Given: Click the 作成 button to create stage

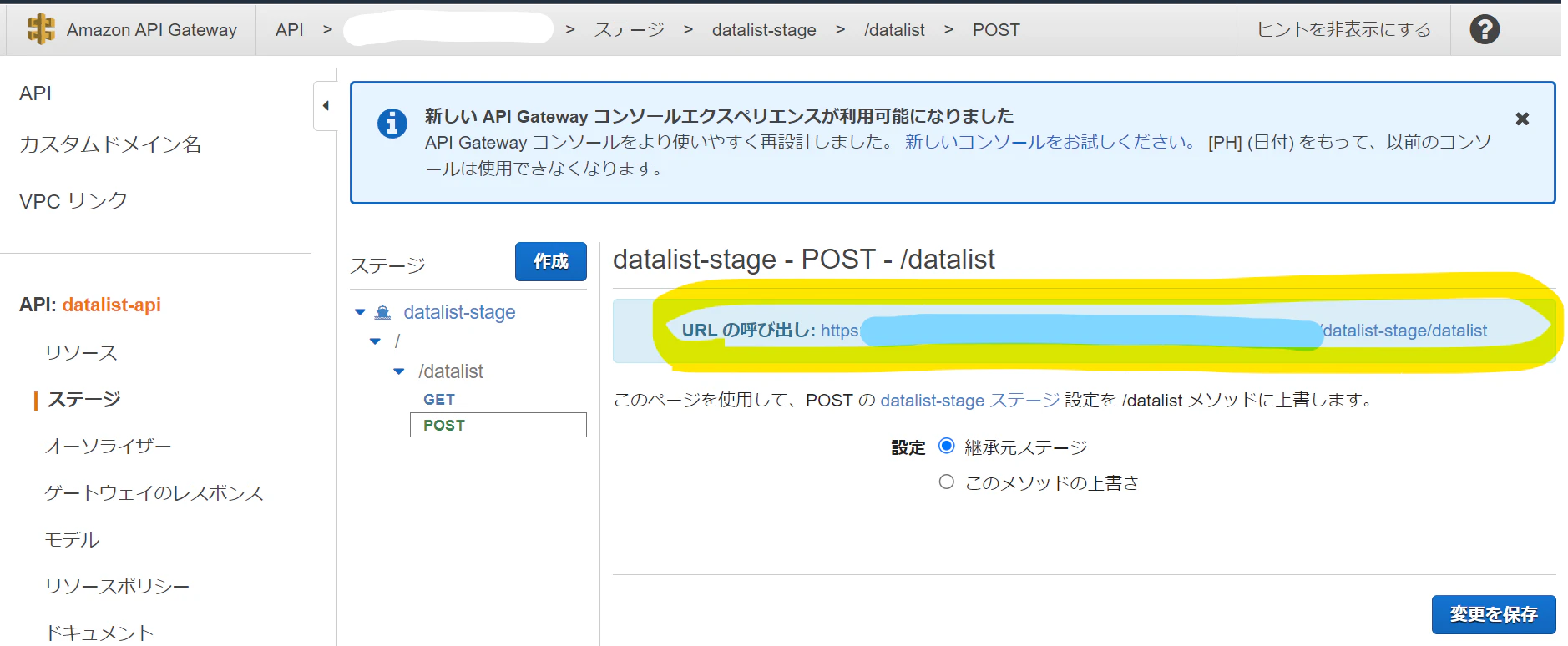Looking at the screenshot, I should (551, 261).
